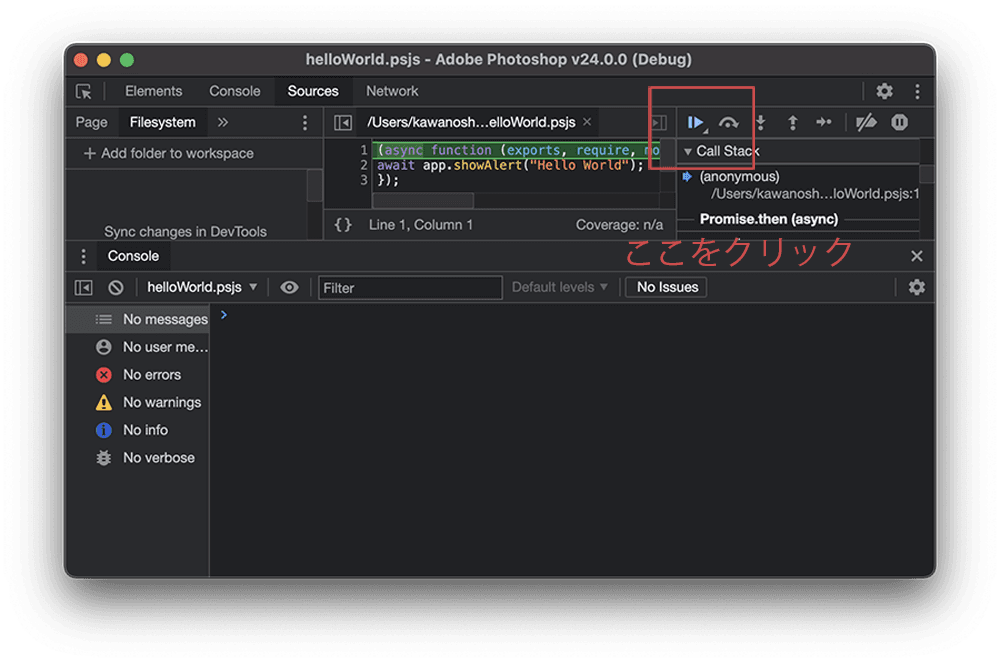Toggle the console sidebar panel icon

tap(84, 287)
